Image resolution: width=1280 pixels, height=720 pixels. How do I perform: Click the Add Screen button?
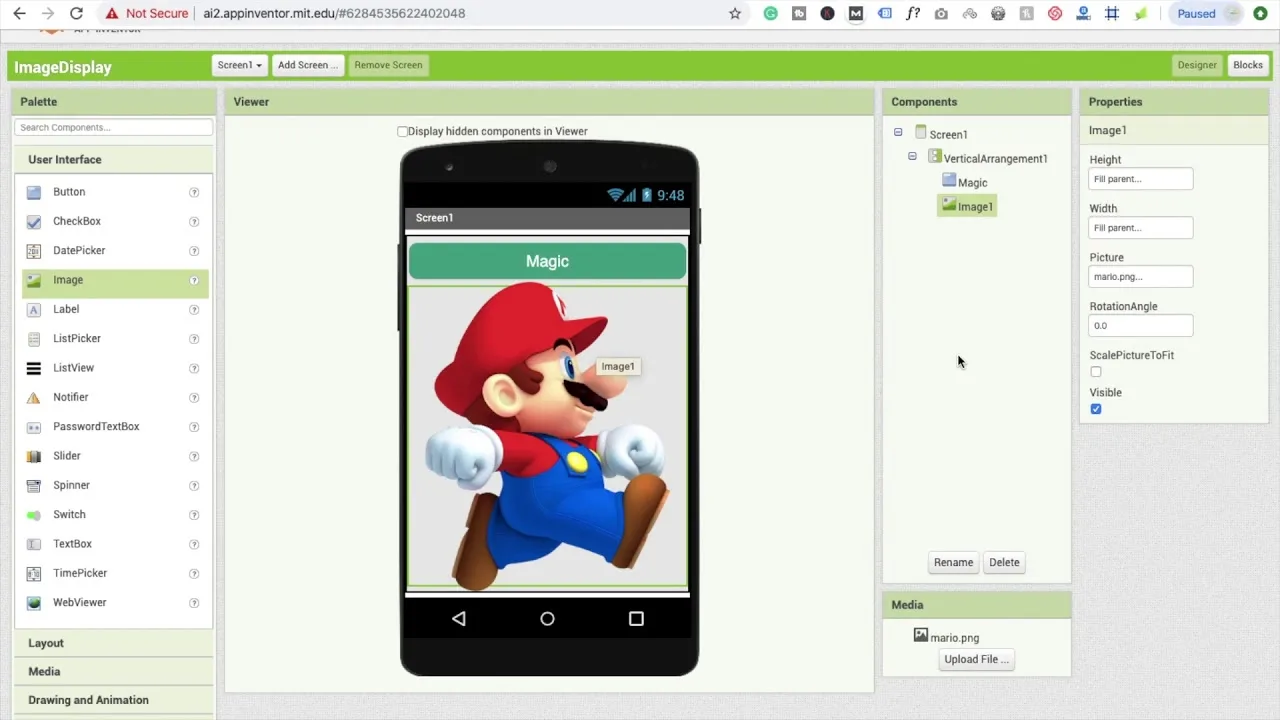tap(307, 65)
